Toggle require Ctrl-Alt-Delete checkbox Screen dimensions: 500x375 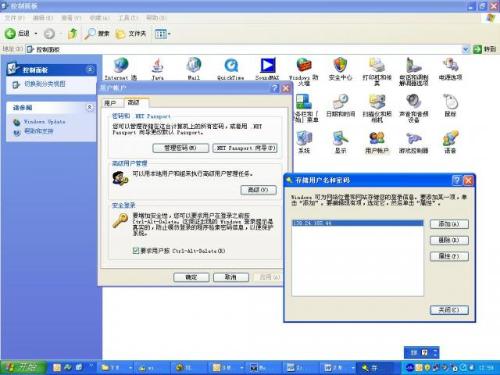point(136,250)
